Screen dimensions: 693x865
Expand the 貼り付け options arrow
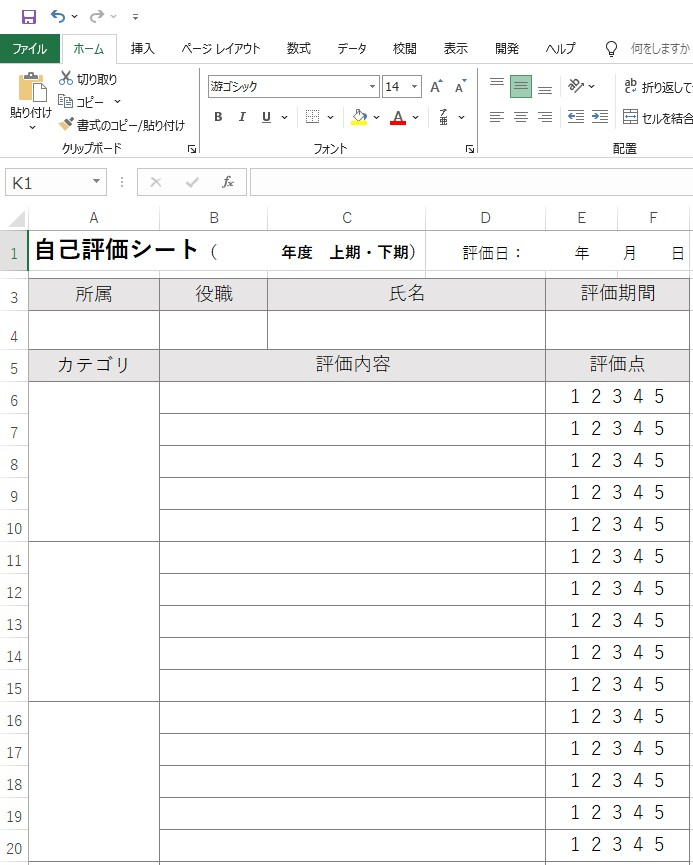[x=32, y=127]
